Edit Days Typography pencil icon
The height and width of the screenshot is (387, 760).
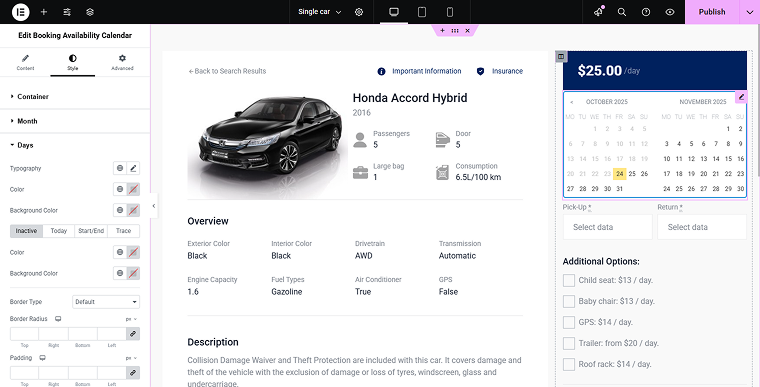(133, 168)
